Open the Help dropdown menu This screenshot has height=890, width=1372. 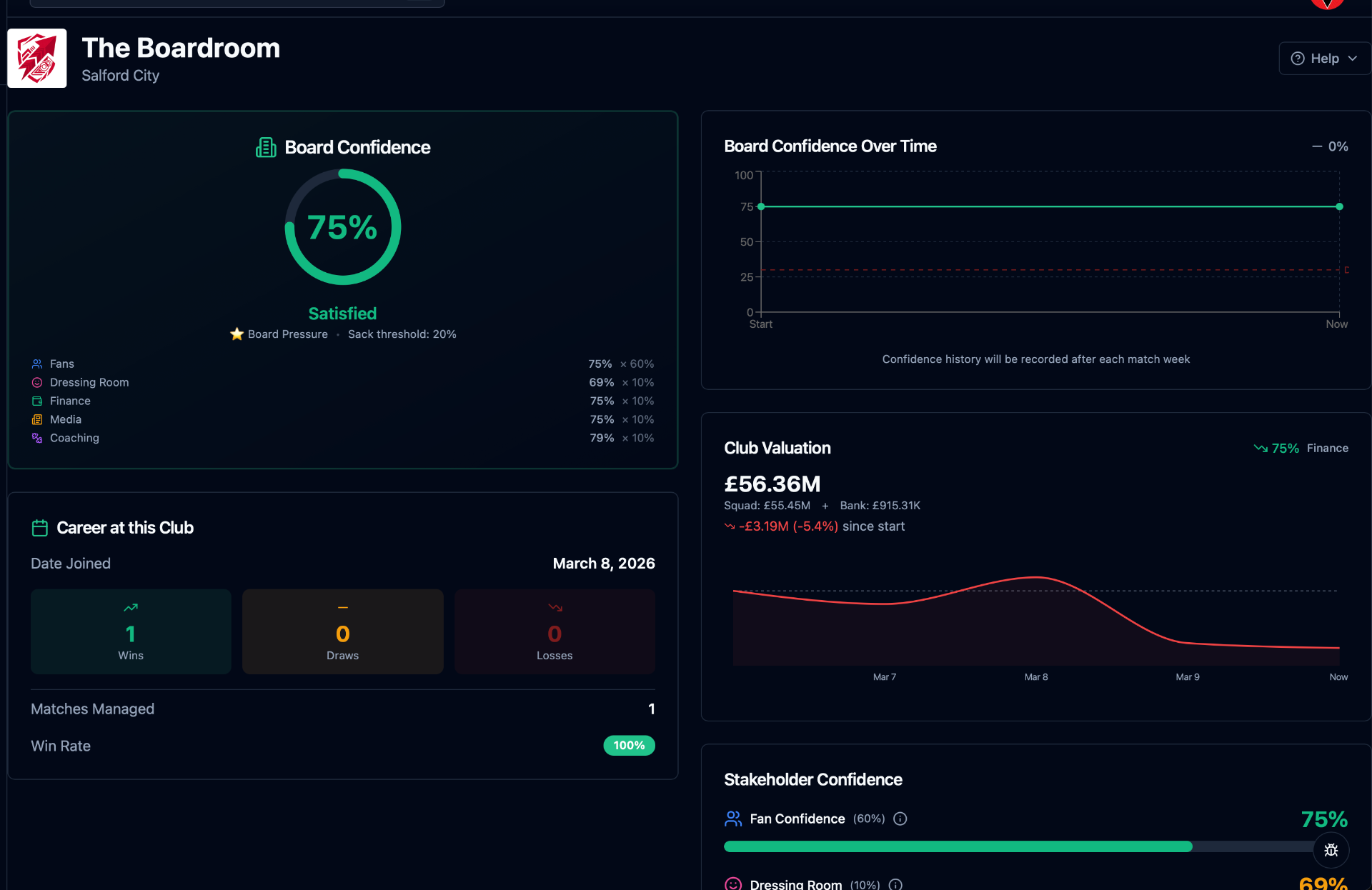[x=1324, y=59]
